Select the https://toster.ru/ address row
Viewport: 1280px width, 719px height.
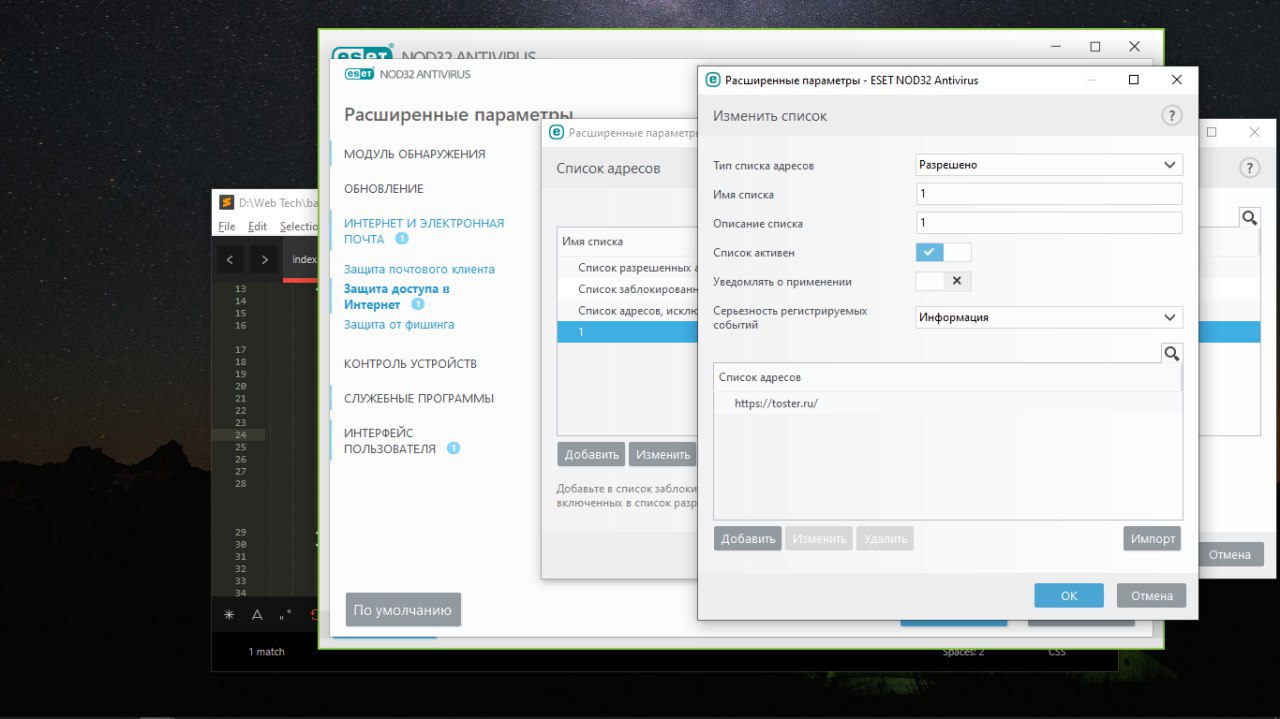point(948,404)
